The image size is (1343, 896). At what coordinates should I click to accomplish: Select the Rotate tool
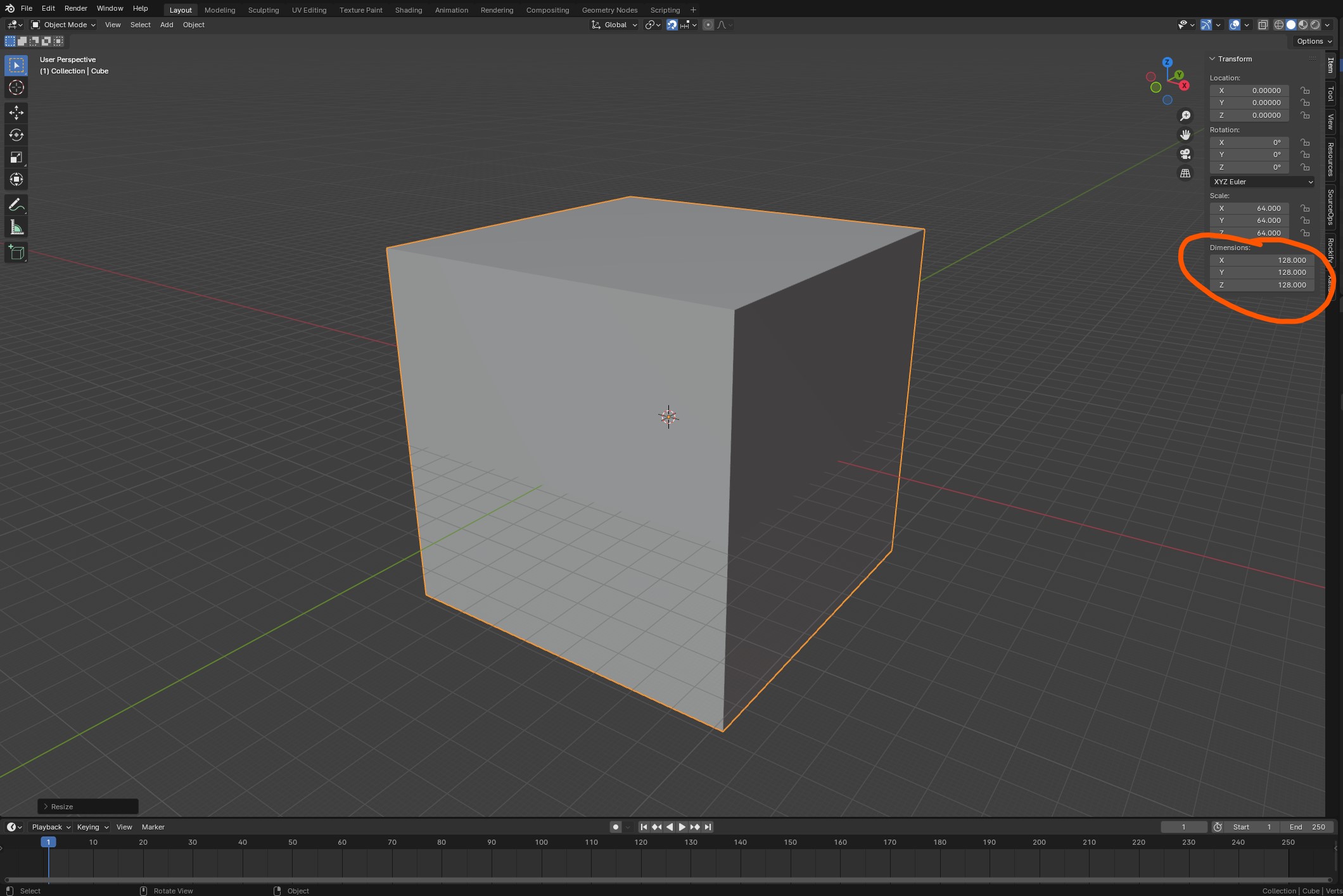tap(16, 135)
